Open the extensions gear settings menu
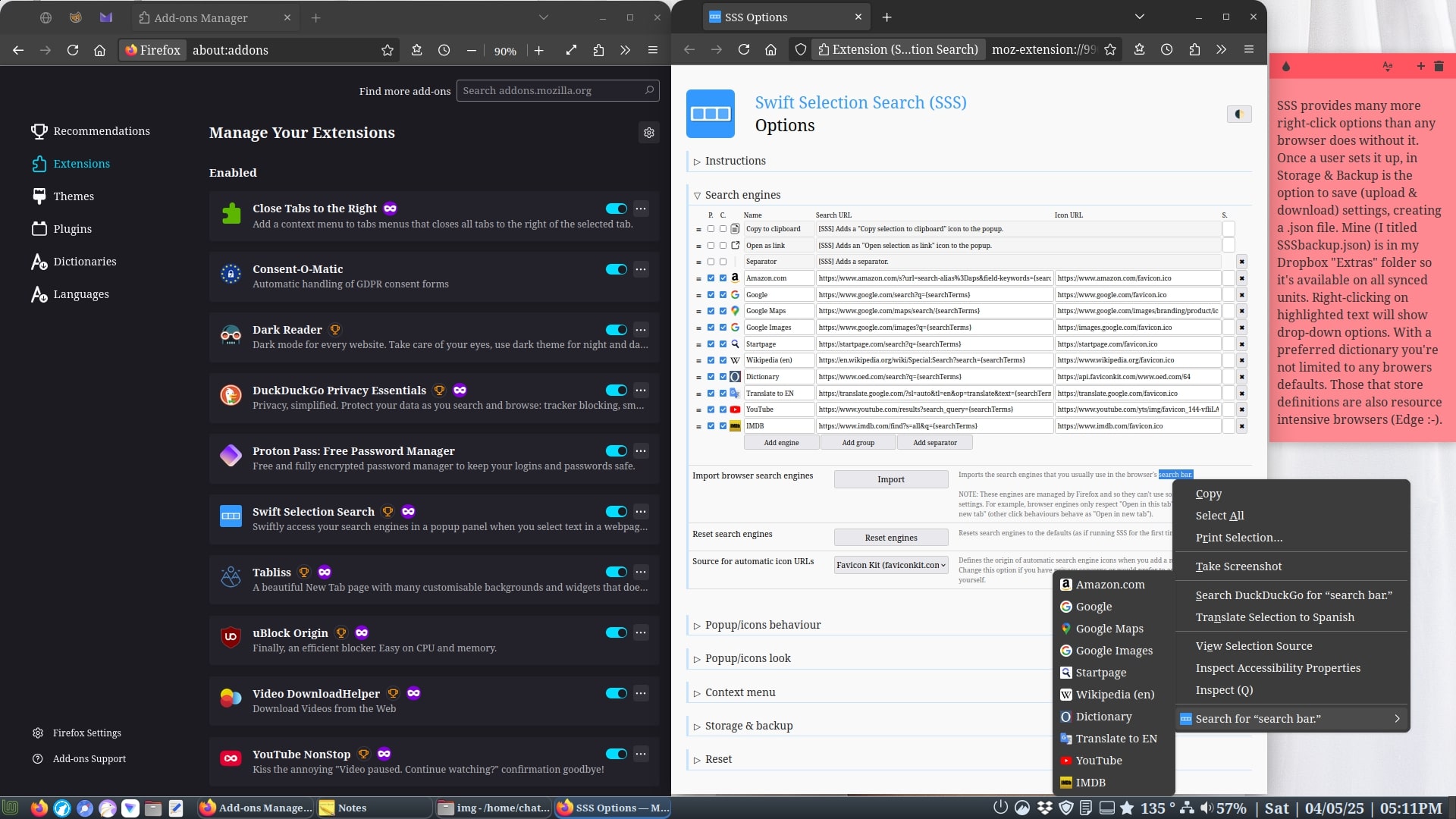The width and height of the screenshot is (1456, 819). 649,133
